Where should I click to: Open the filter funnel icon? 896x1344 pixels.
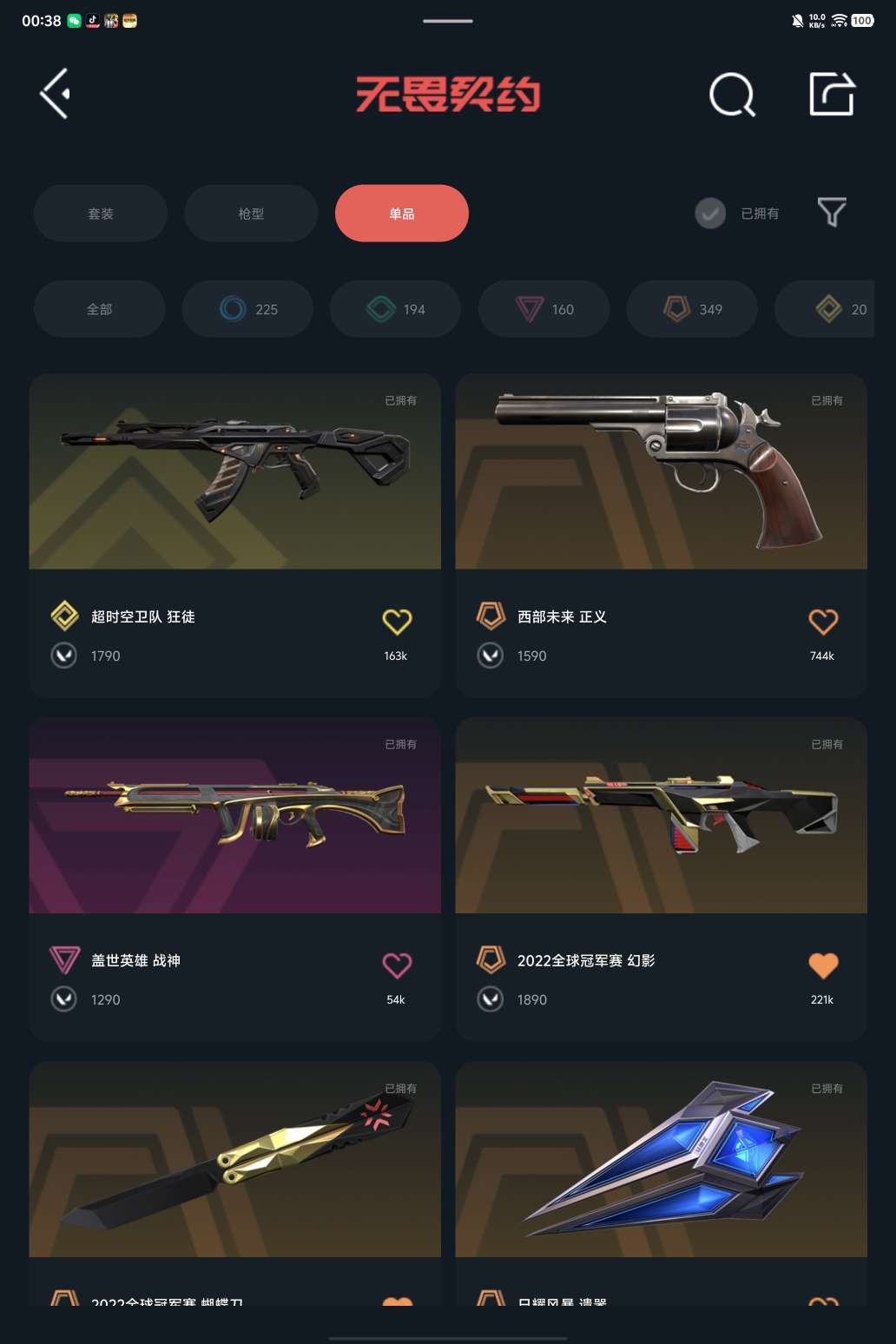(832, 213)
